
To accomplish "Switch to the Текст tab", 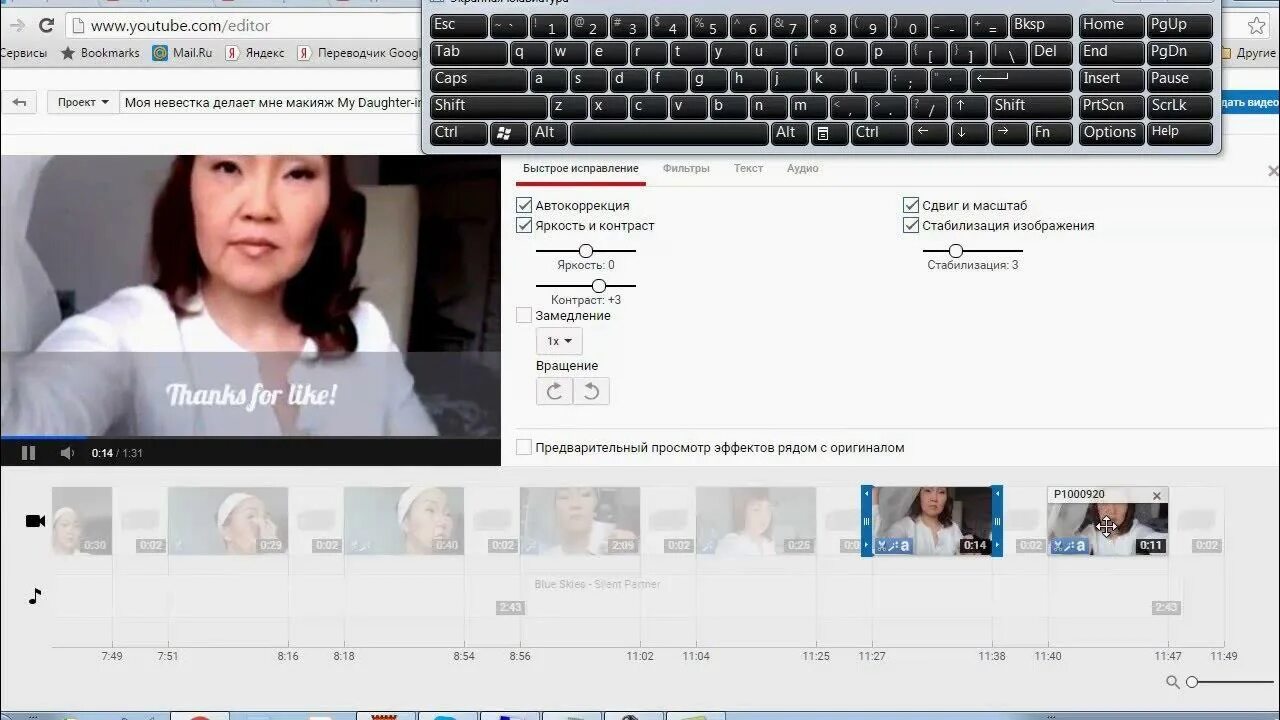I will (748, 168).
